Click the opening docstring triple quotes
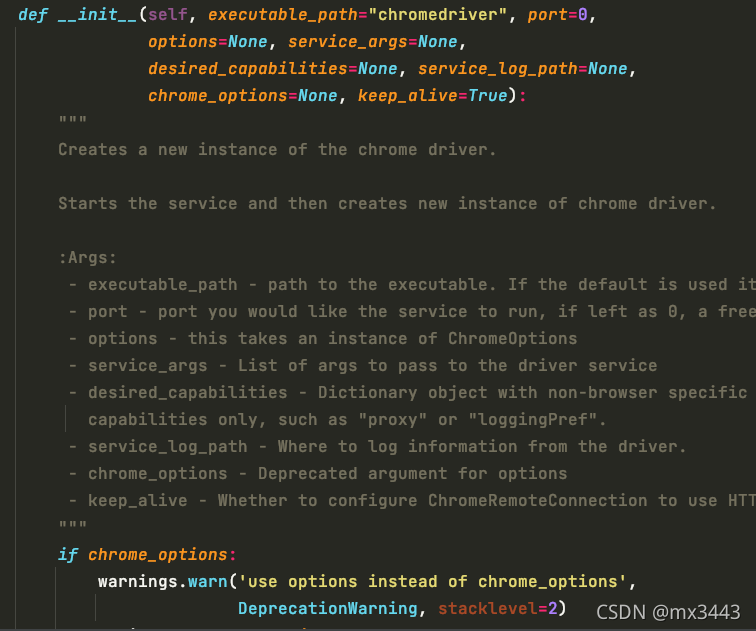The image size is (756, 631). (x=73, y=120)
